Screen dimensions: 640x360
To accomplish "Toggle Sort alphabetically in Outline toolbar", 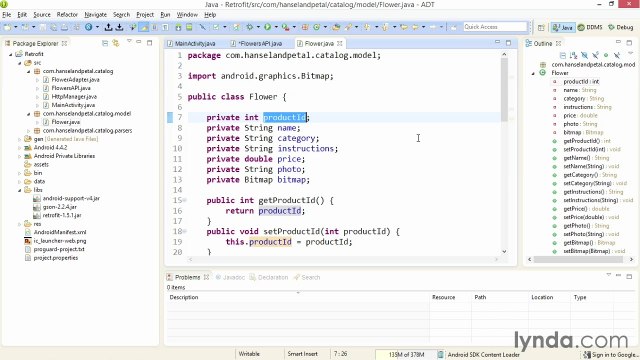I will (573, 55).
